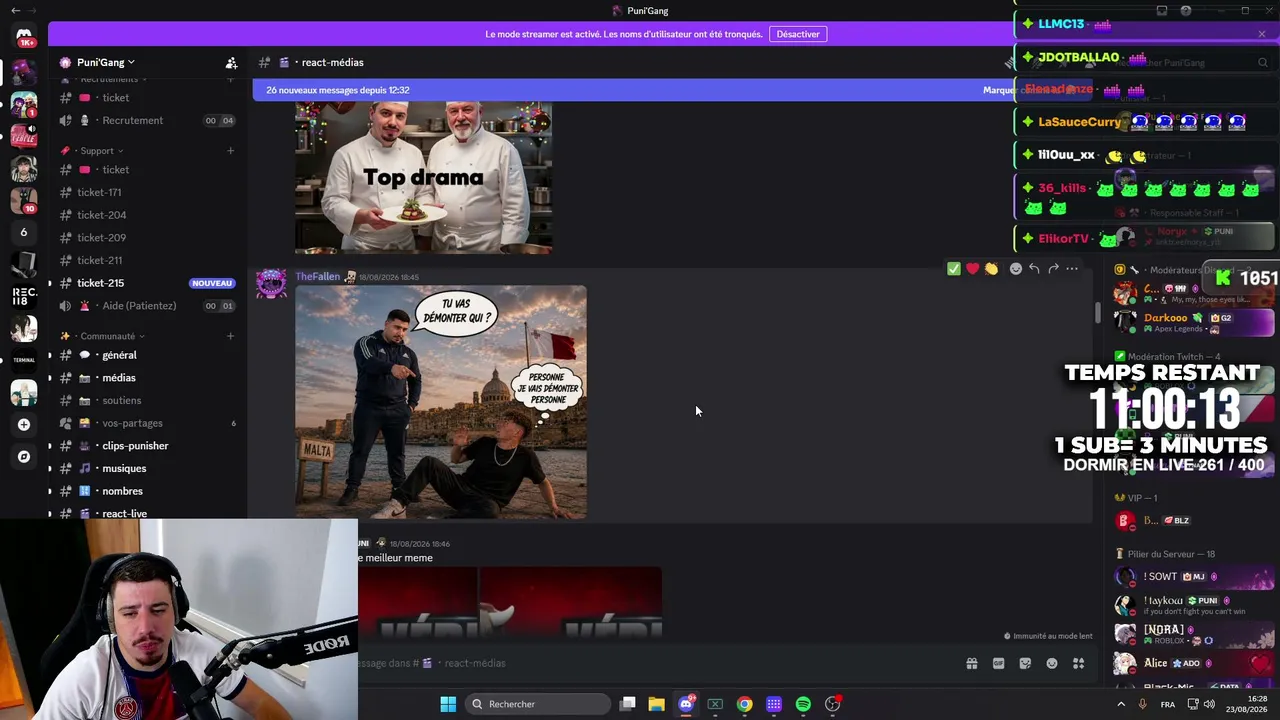The image size is (1280, 720).
Task: Switch to the musiques channel
Action: click(x=147, y=469)
